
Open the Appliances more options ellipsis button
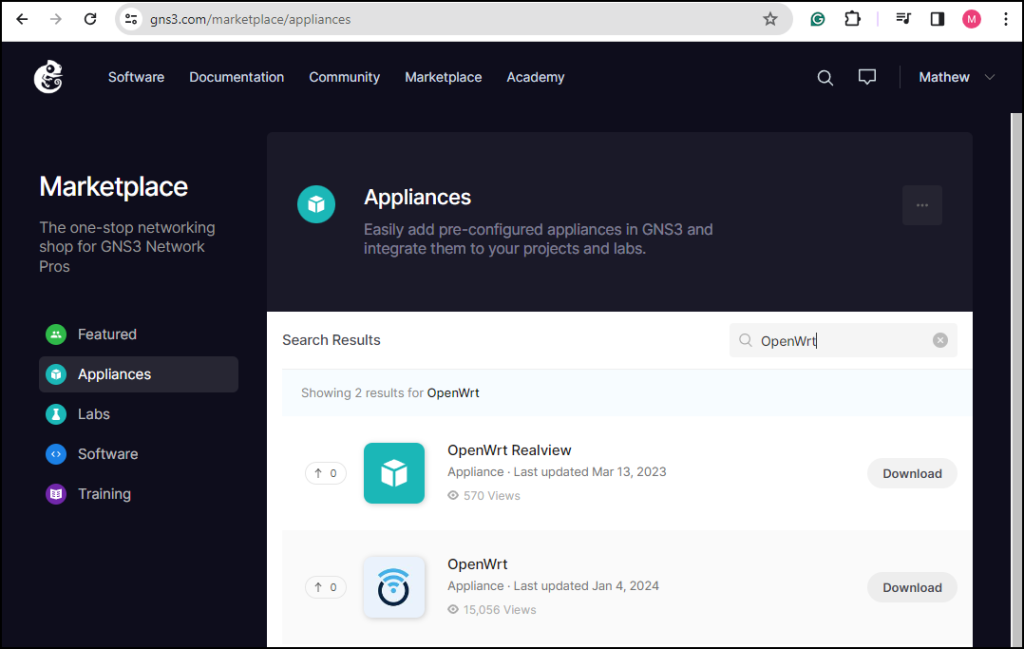922,205
